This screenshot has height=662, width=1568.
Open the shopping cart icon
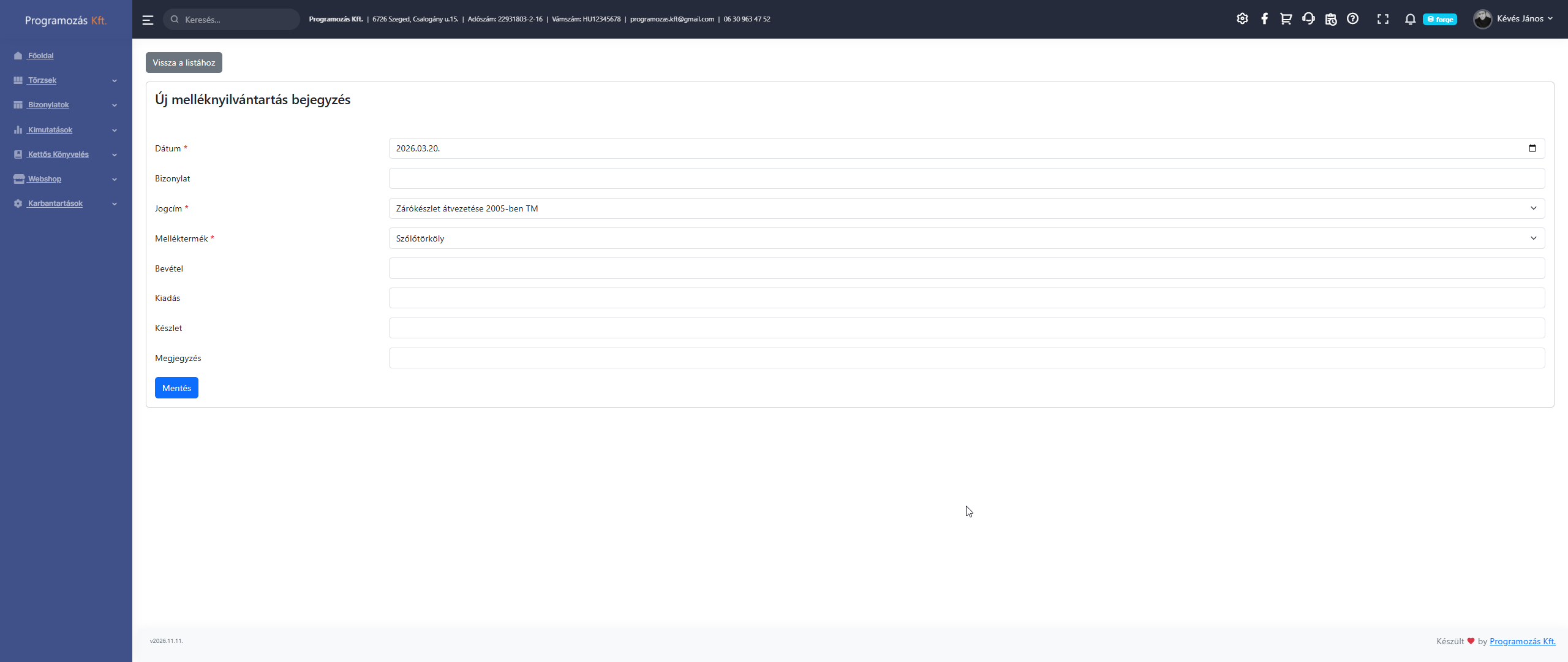1286,19
